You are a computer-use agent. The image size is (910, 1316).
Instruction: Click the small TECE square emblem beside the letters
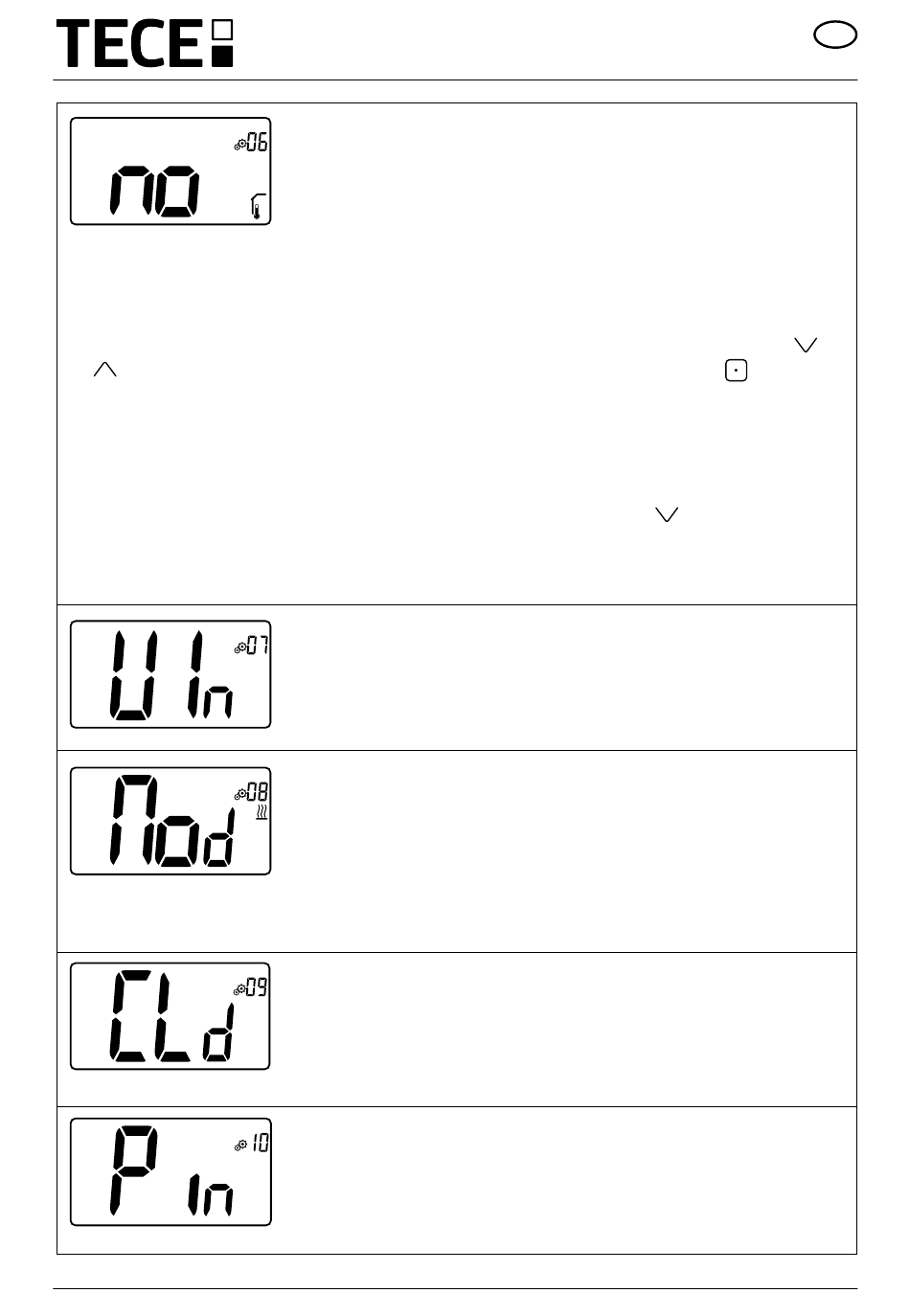pyautogui.click(x=221, y=44)
